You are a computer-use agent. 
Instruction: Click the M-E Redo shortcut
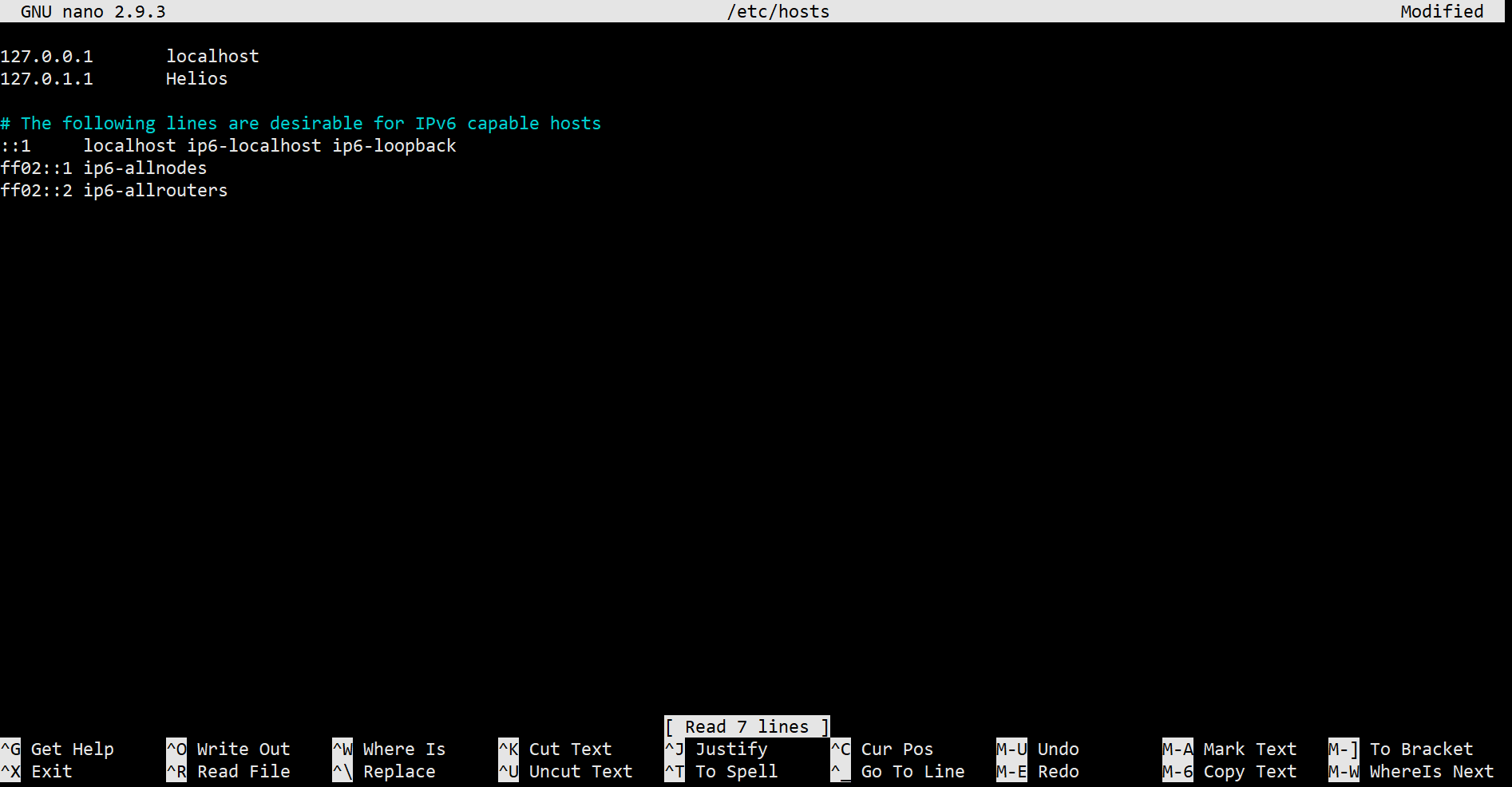[x=1038, y=772]
